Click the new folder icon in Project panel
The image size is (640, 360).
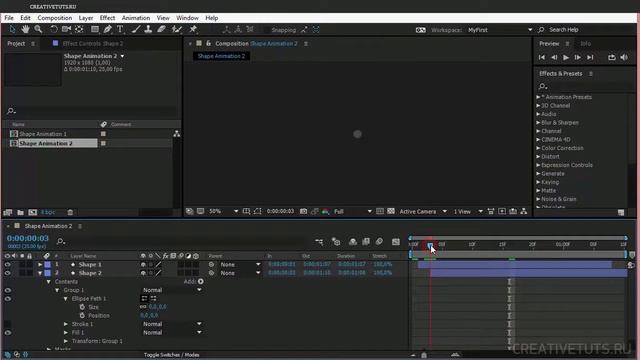pos(20,212)
